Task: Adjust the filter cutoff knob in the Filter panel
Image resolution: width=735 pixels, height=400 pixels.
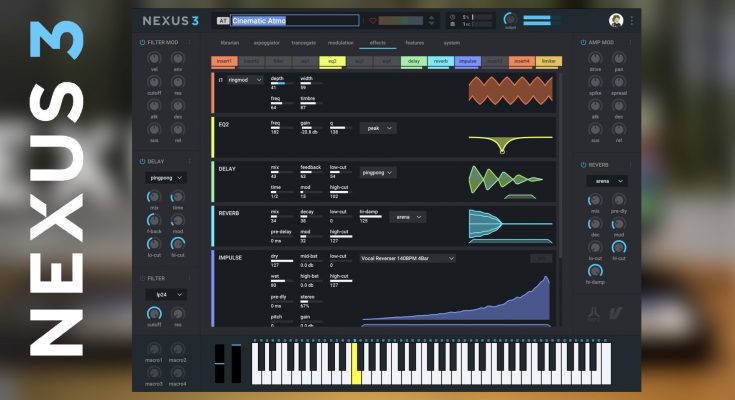Action: tap(153, 313)
